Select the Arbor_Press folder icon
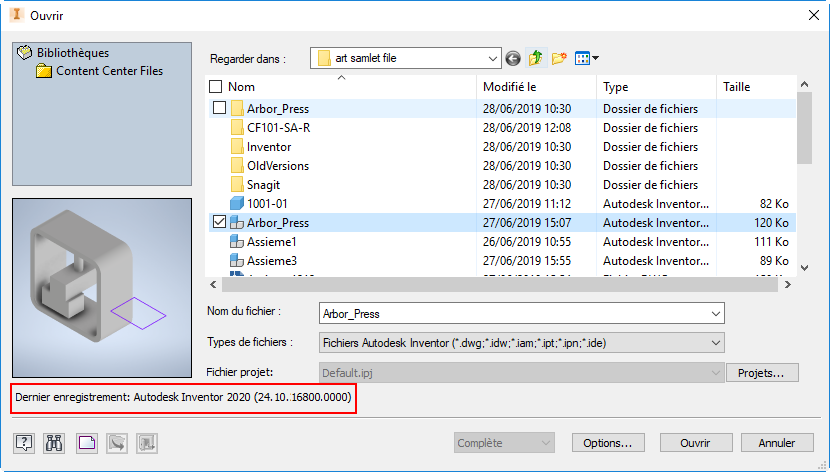This screenshot has width=830, height=472. [x=237, y=108]
